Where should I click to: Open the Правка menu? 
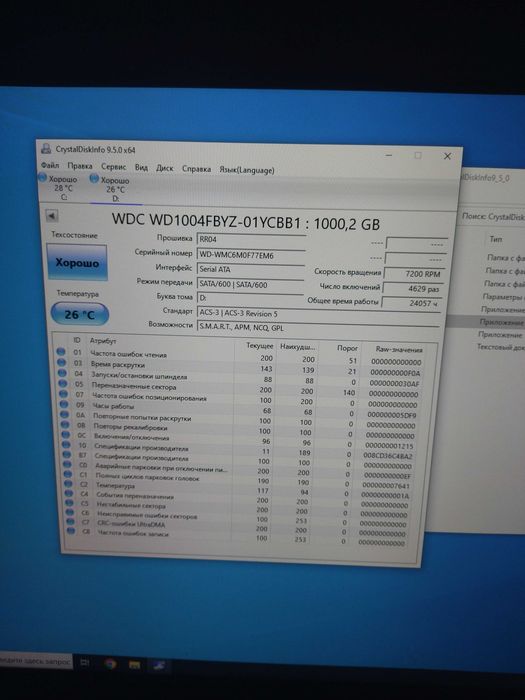point(80,166)
